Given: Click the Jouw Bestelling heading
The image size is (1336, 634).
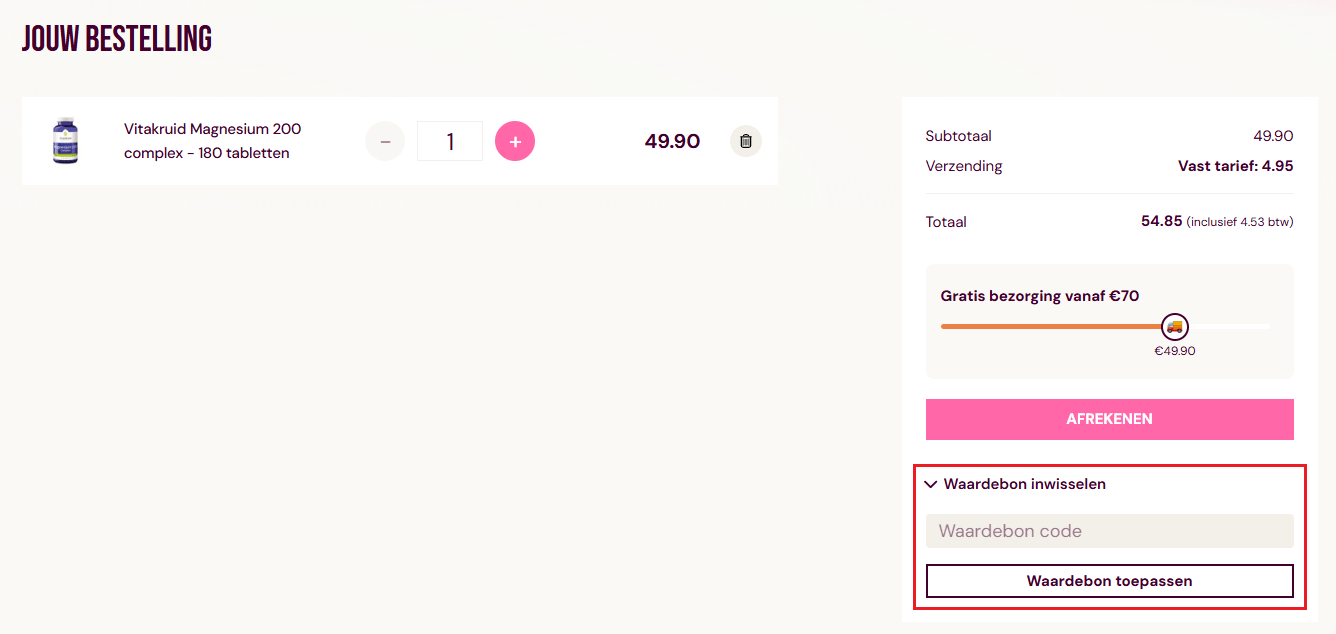Looking at the screenshot, I should point(117,39).
